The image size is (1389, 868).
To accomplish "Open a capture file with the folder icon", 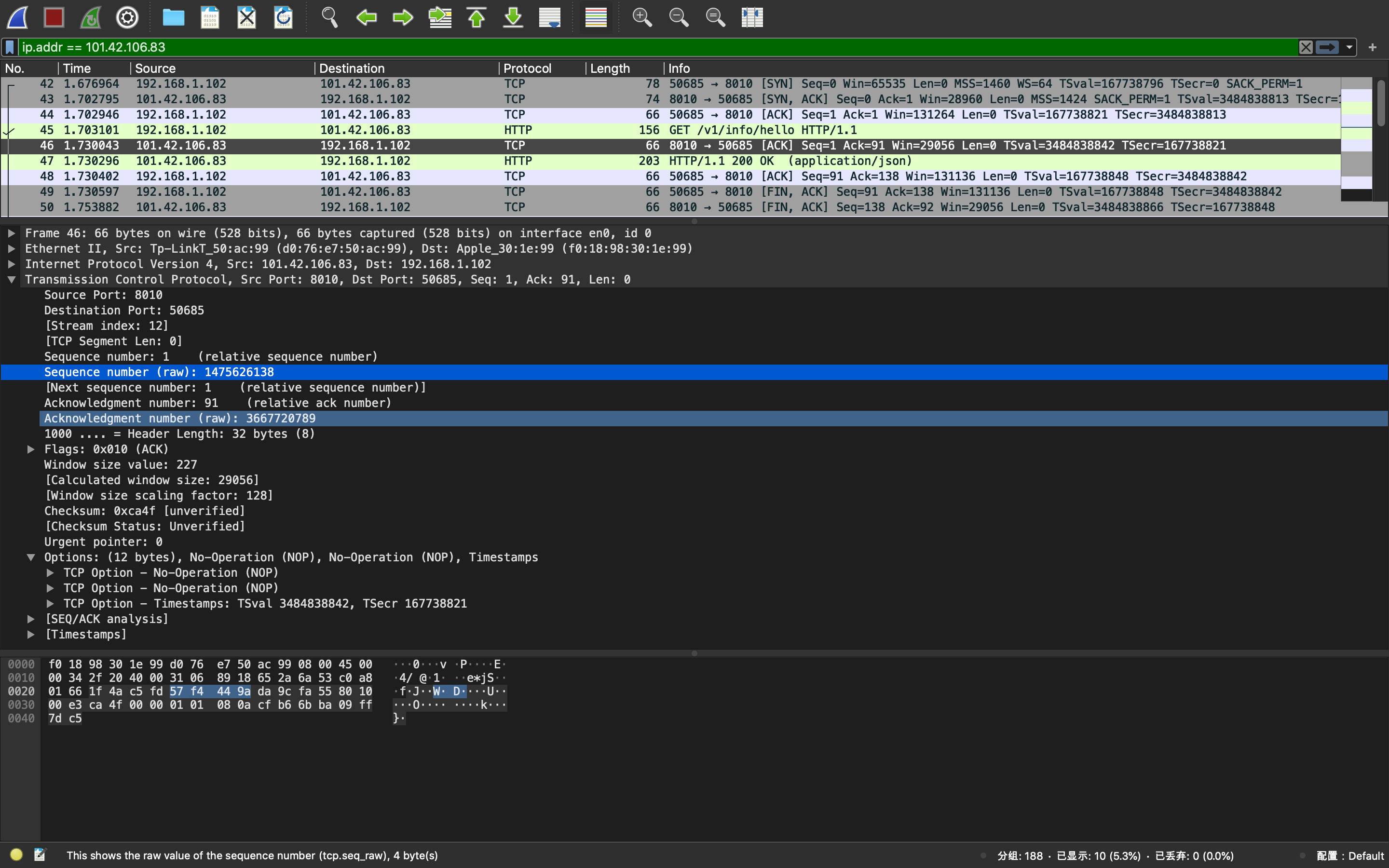I will [x=173, y=17].
